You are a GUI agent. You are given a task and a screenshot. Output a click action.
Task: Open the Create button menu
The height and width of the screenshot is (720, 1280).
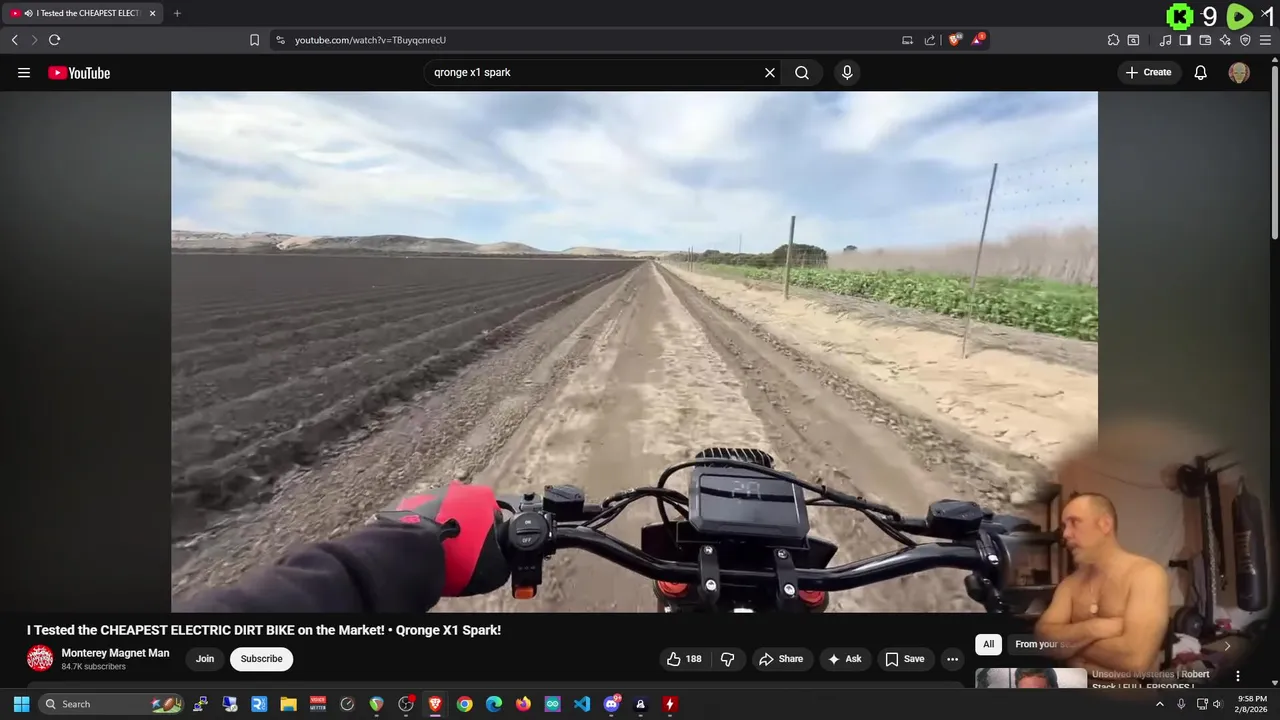(x=1148, y=72)
